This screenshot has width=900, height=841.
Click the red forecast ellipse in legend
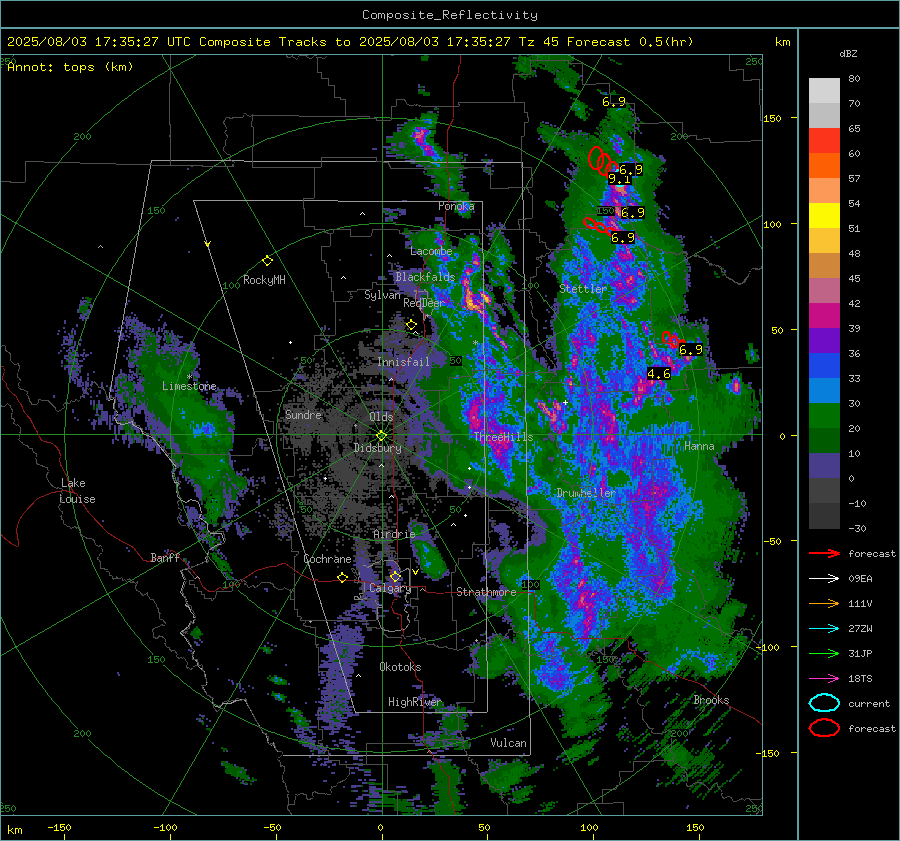(824, 728)
